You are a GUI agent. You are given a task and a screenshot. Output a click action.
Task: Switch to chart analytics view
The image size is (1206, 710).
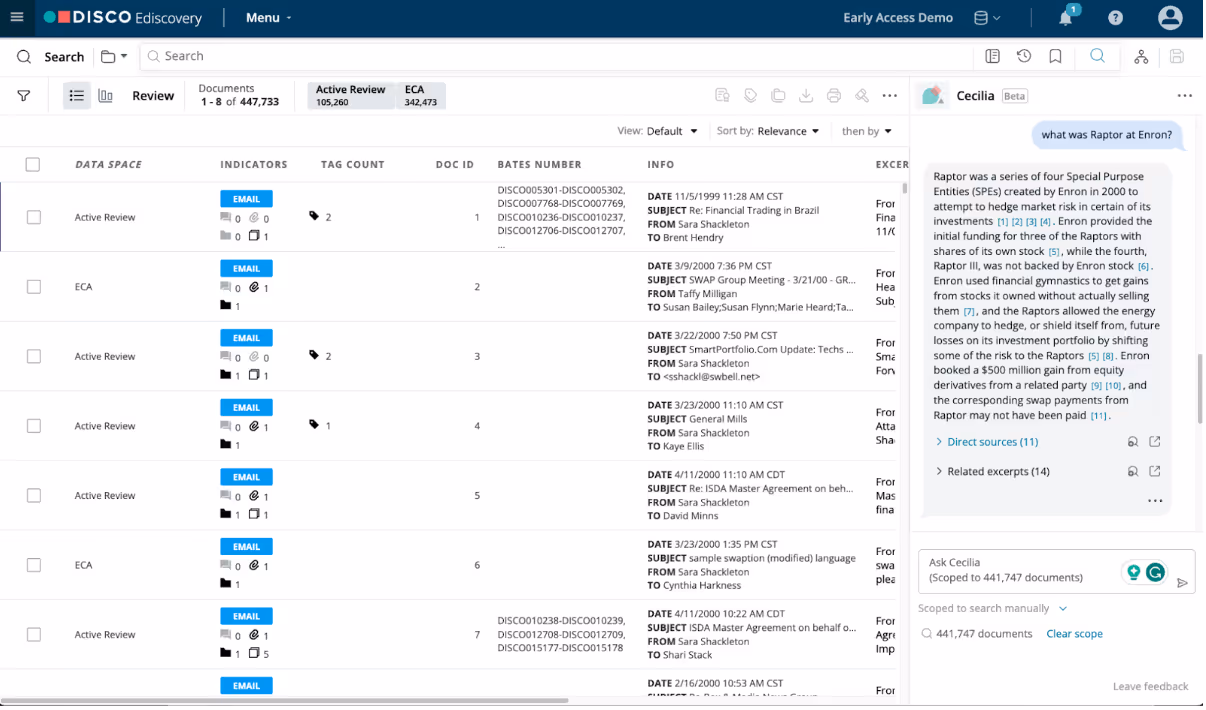pos(105,96)
